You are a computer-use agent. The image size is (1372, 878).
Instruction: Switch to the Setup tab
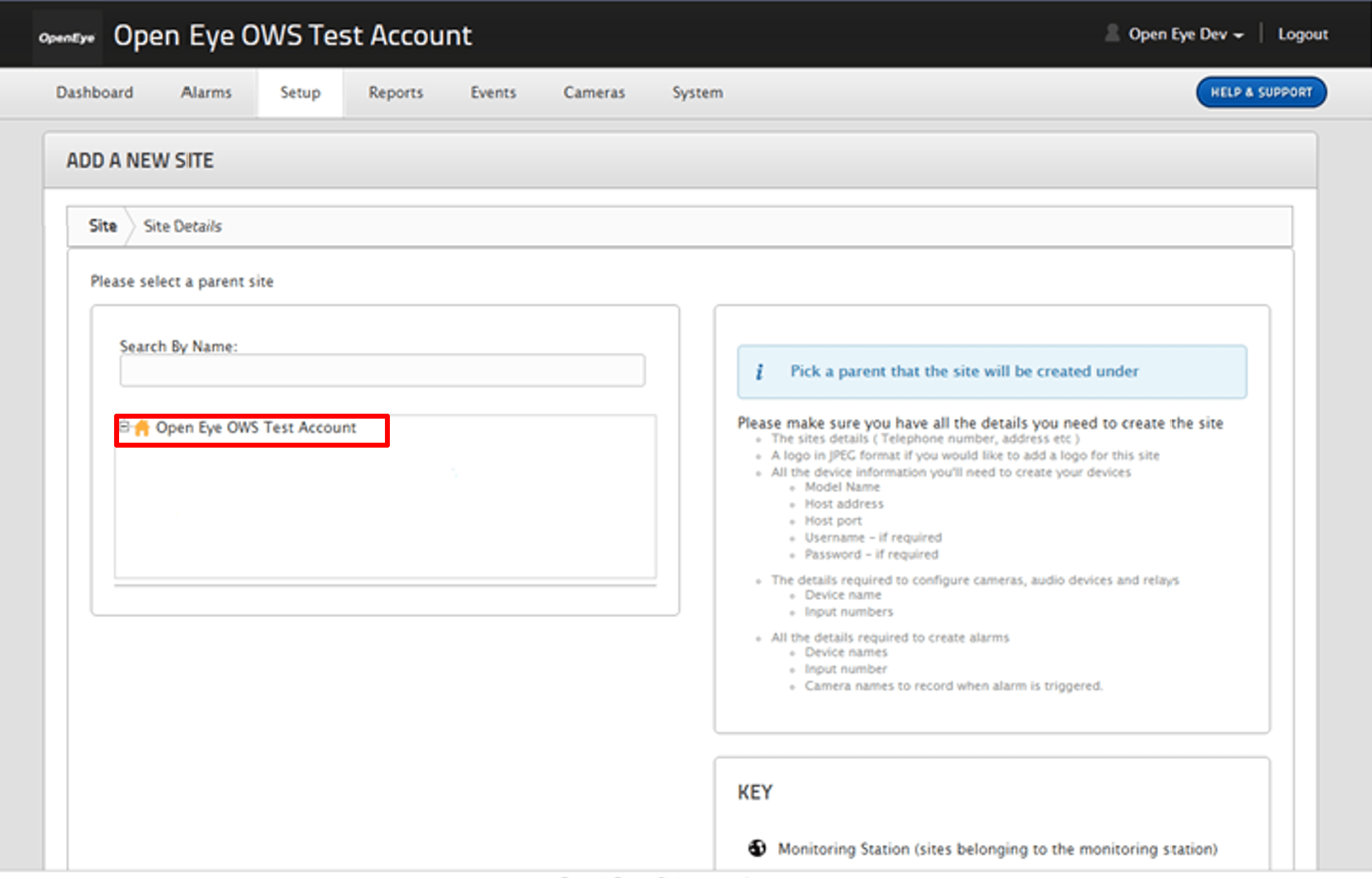tap(300, 92)
